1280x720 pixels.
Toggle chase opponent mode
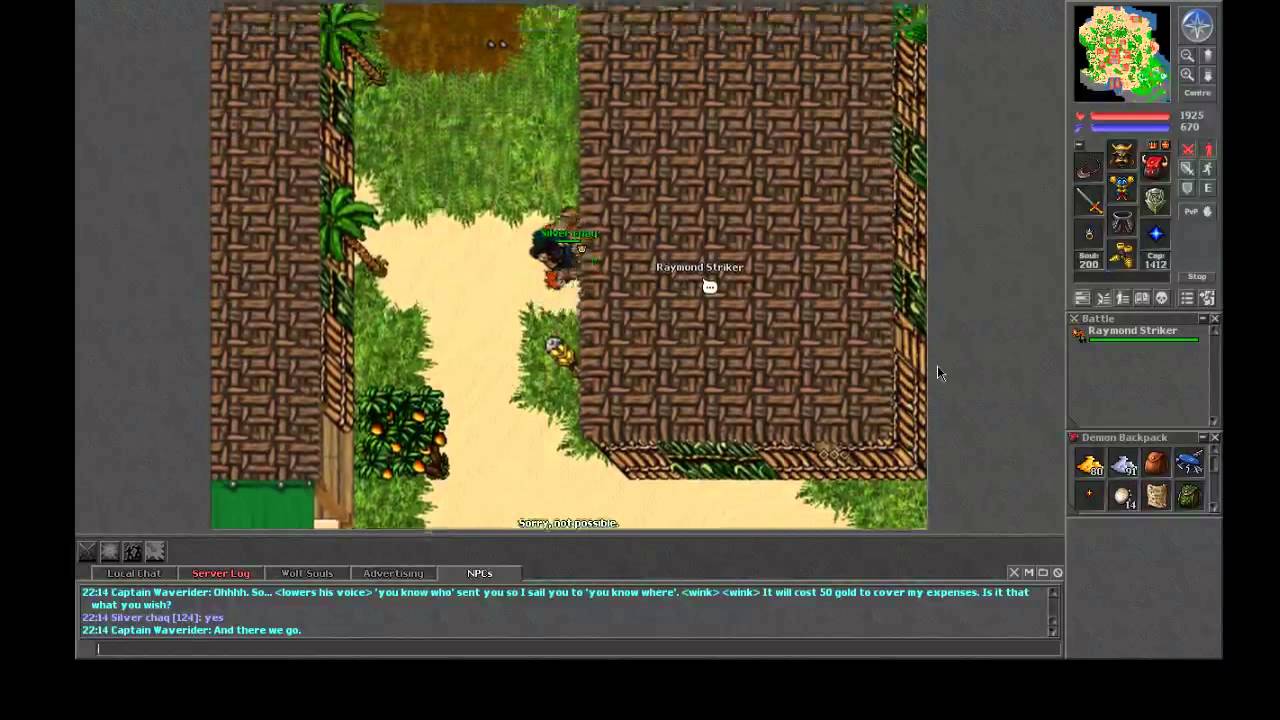coord(1208,168)
